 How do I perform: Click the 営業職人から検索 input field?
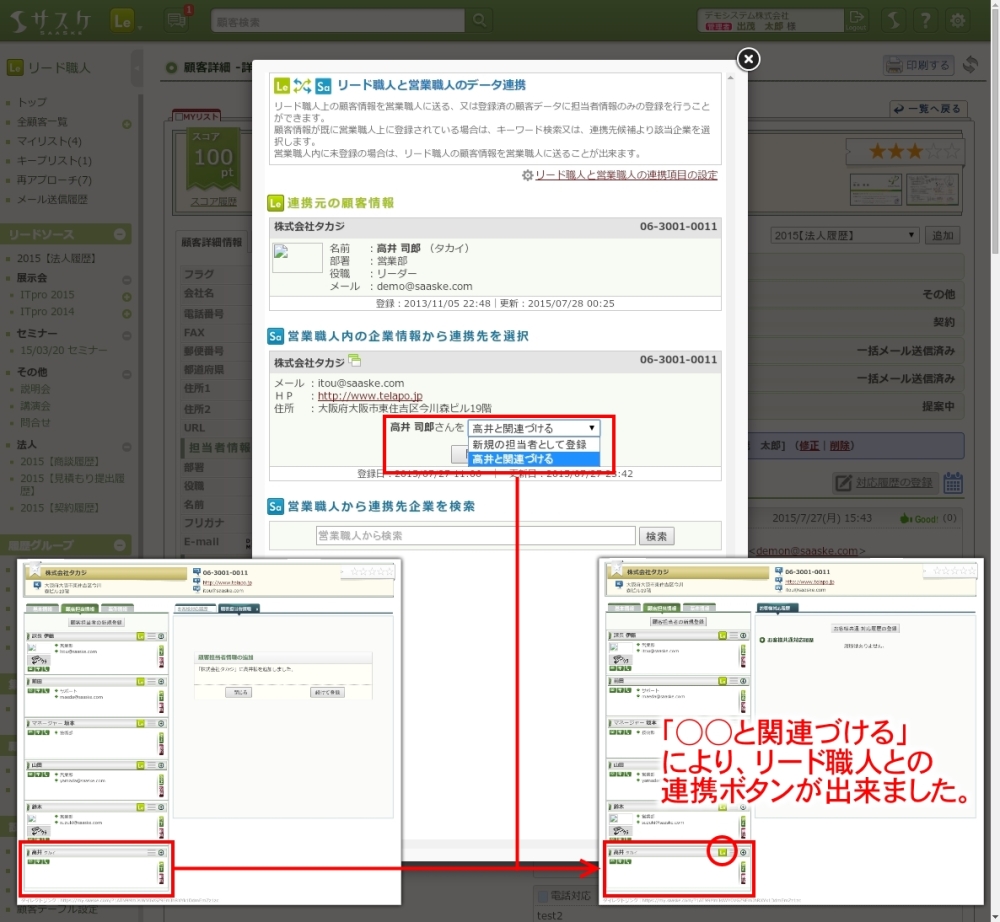(475, 536)
